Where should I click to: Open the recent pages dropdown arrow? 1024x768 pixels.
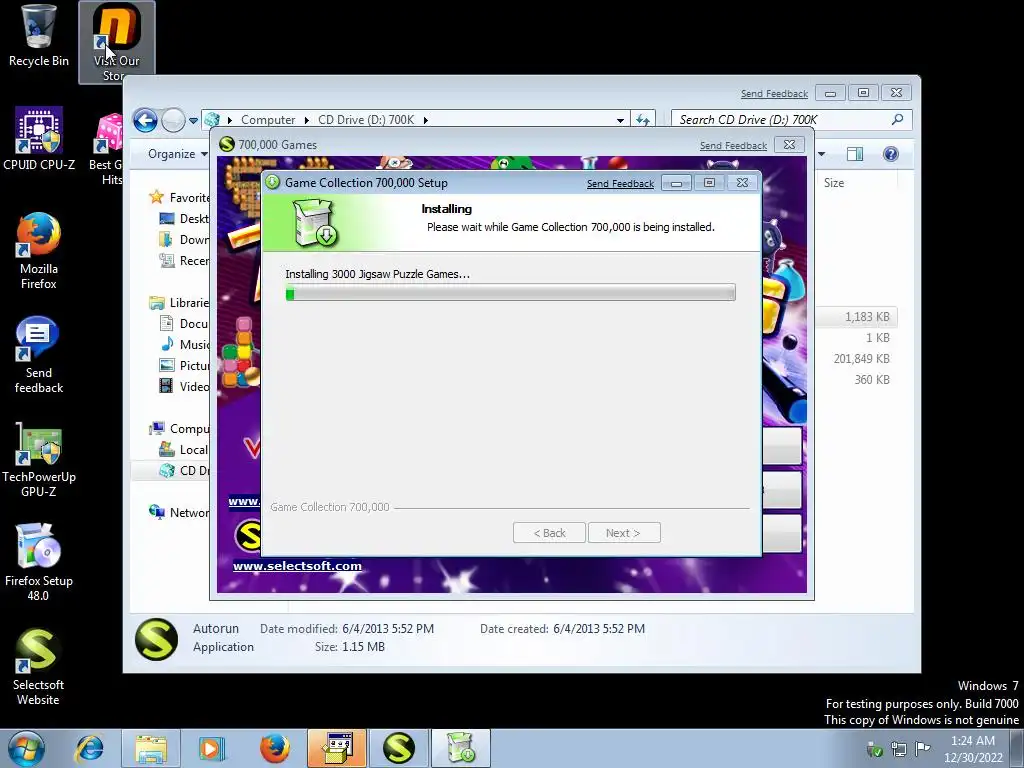click(193, 121)
